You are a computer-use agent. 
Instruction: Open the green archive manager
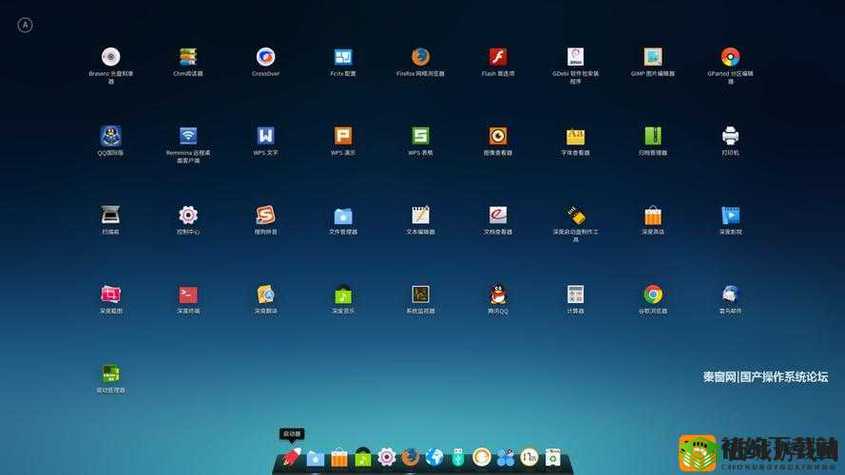653,136
